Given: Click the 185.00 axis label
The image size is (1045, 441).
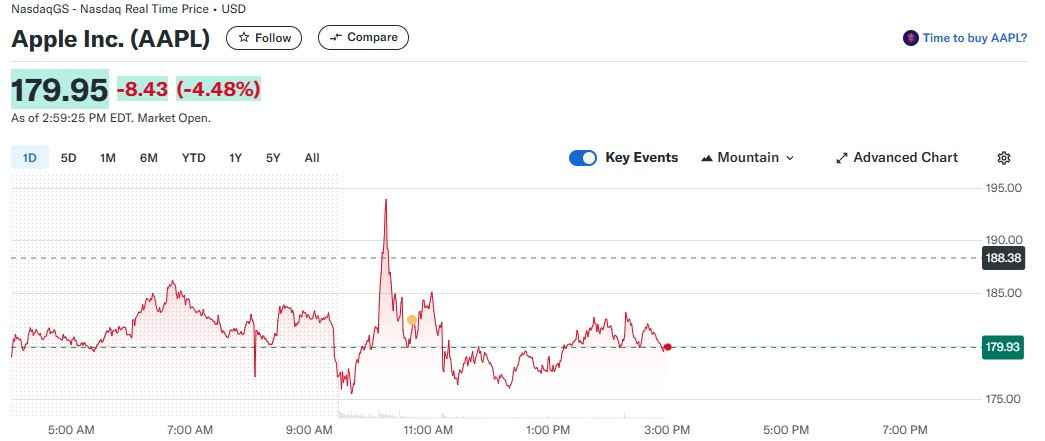Looking at the screenshot, I should click(x=1003, y=293).
